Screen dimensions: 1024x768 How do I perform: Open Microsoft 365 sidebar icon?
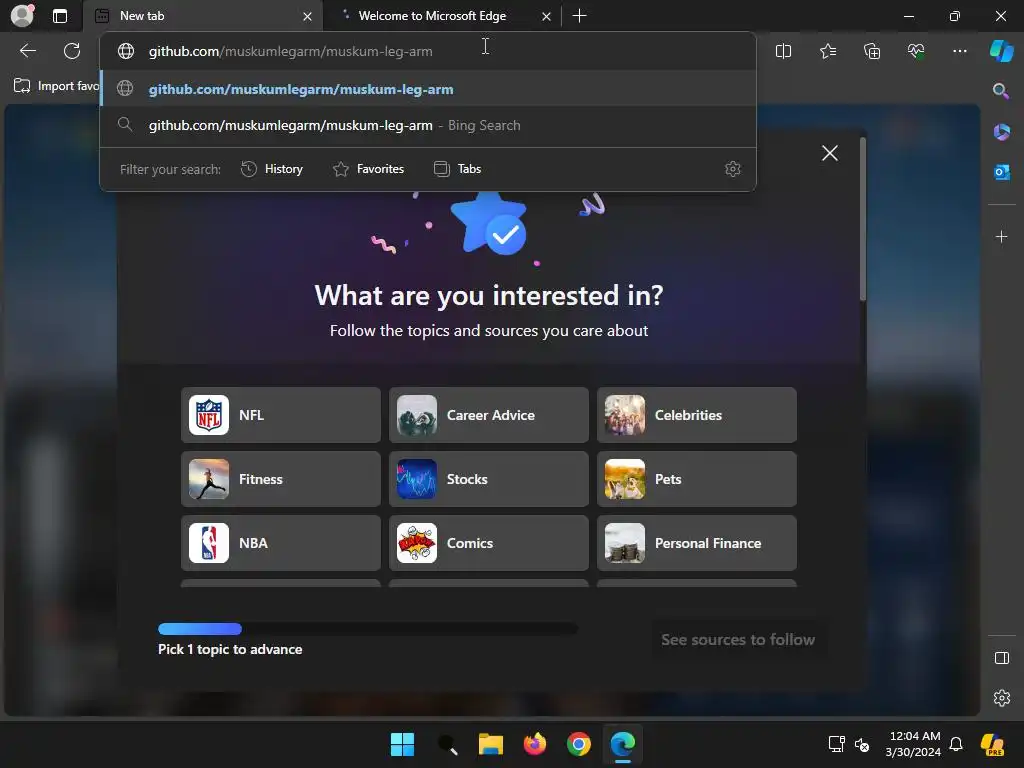pyautogui.click(x=1001, y=132)
